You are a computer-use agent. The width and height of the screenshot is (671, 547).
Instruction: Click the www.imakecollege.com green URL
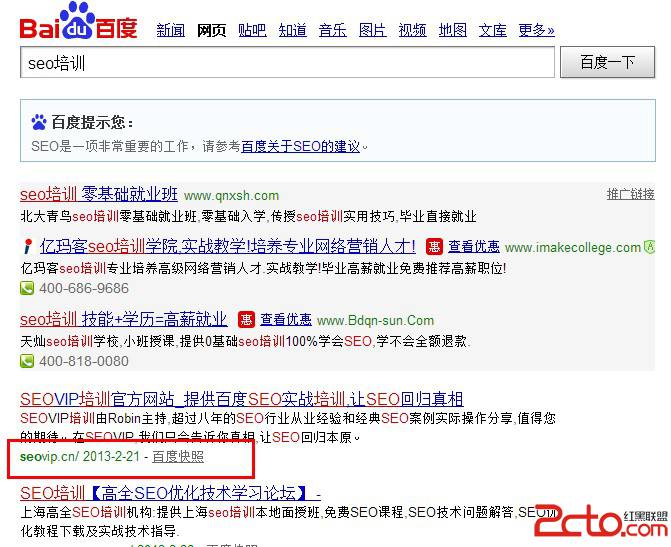(x=573, y=247)
